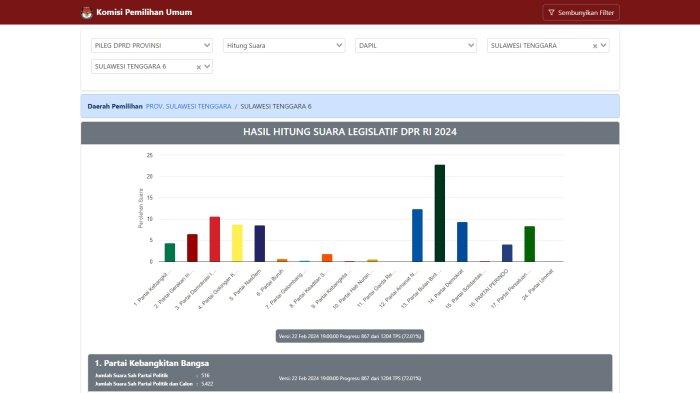Expand the SULAWESI TENGGARA province chevron
The image size is (700, 393).
coord(604,45)
